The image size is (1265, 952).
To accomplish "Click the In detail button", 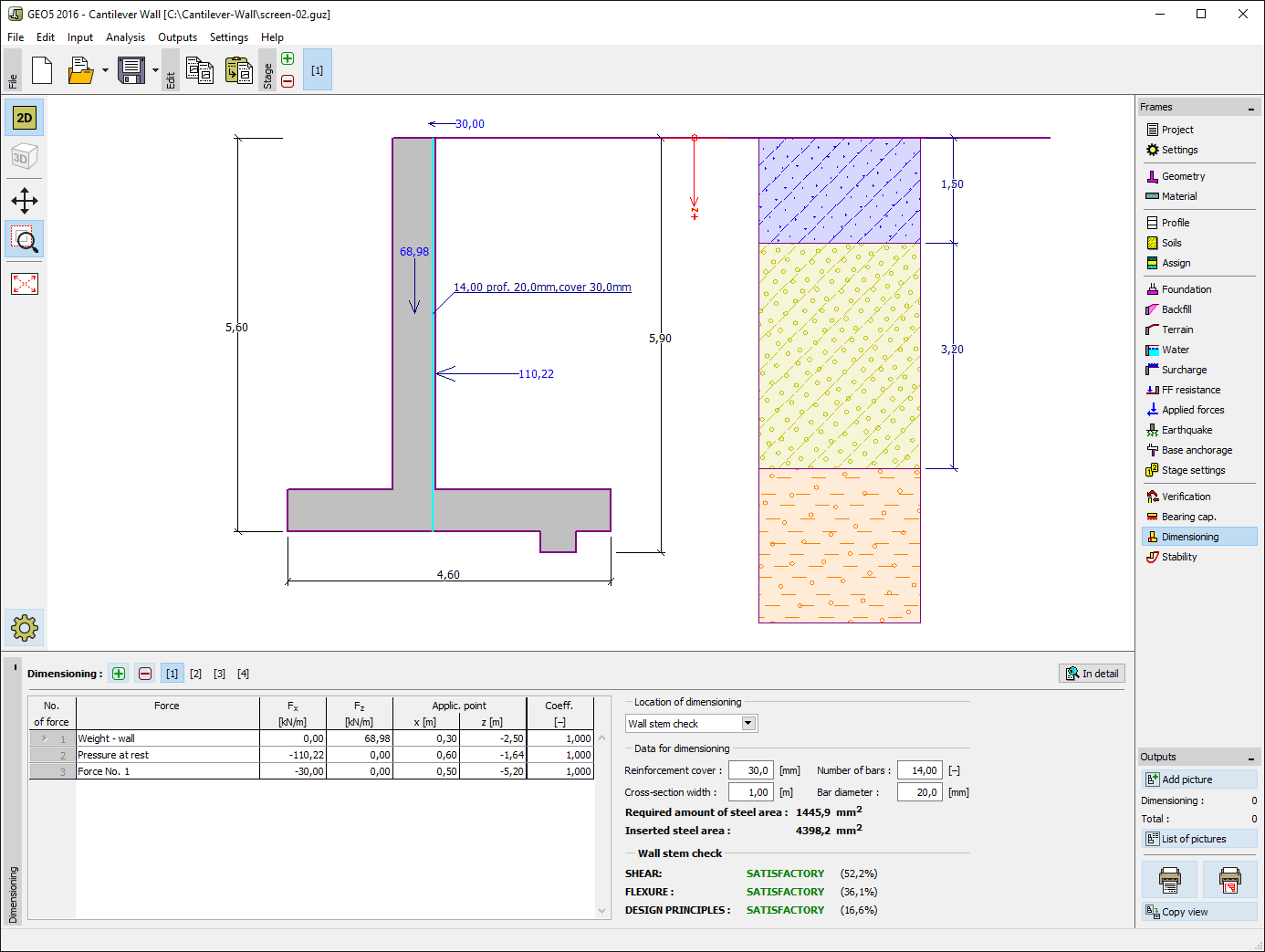I will point(1092,674).
